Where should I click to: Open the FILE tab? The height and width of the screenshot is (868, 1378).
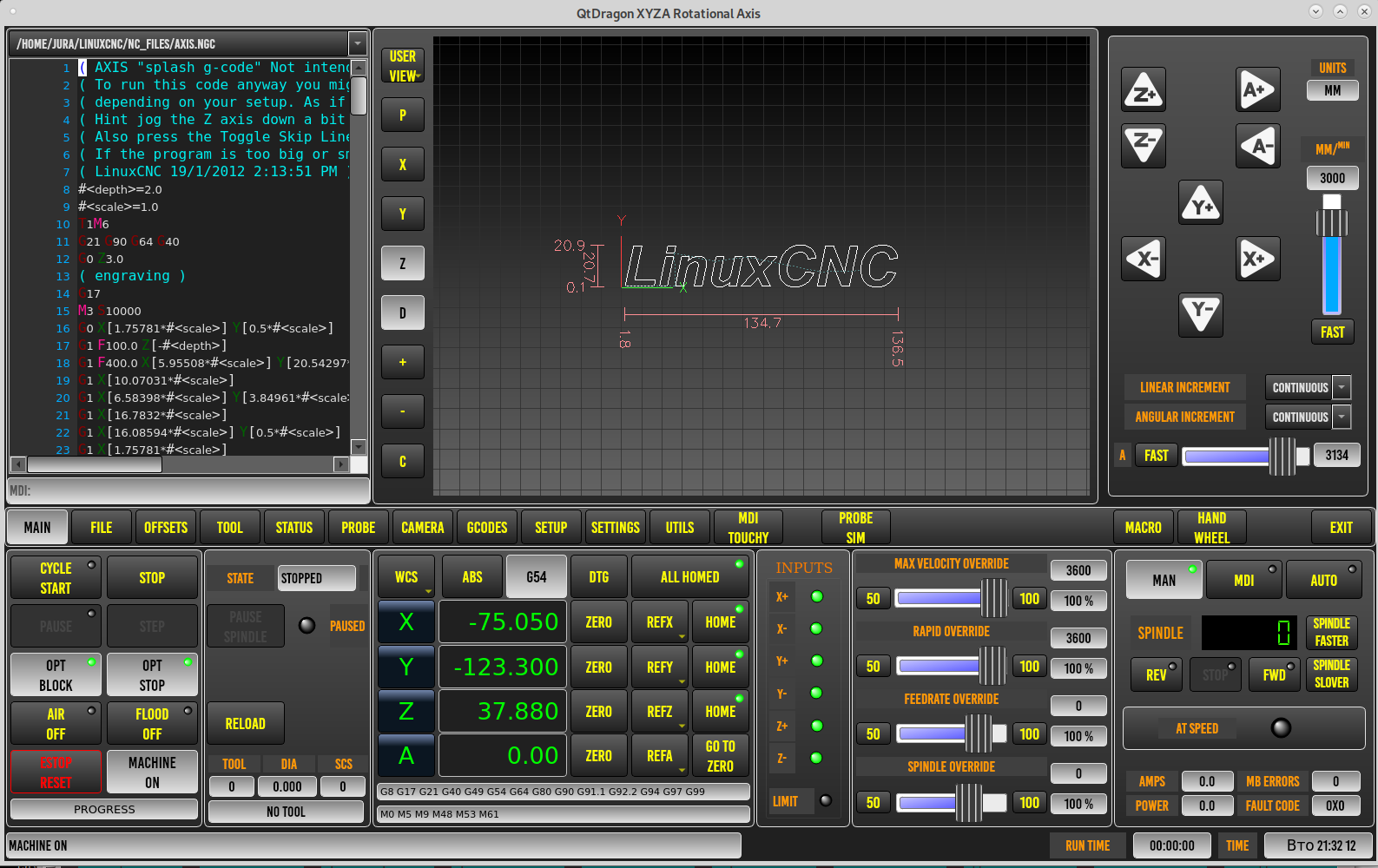pos(102,527)
